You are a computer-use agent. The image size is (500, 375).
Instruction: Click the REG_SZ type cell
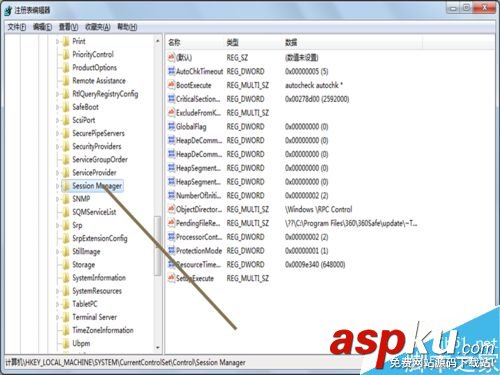237,58
